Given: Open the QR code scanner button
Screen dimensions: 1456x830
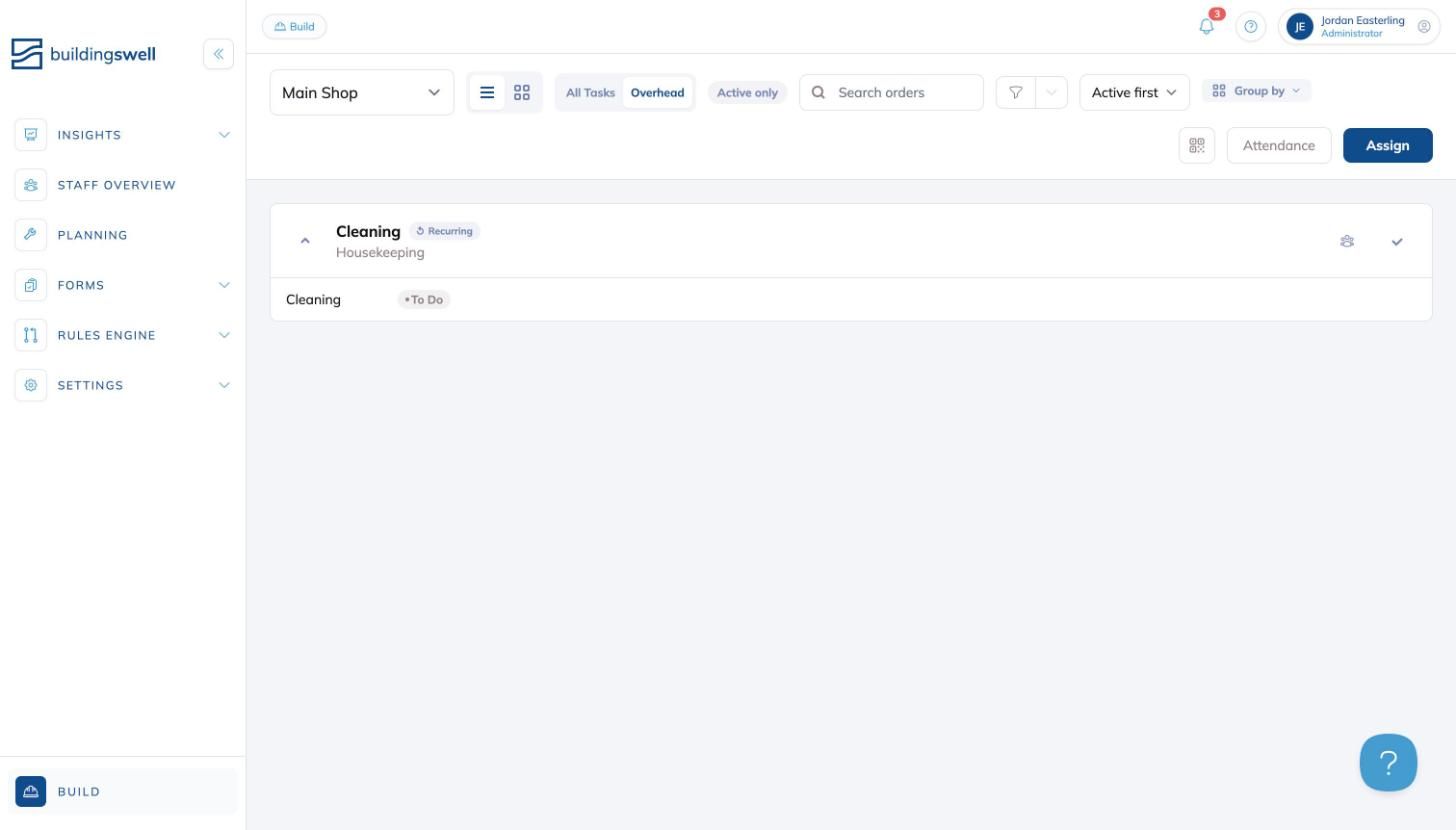Looking at the screenshot, I should click(1197, 145).
